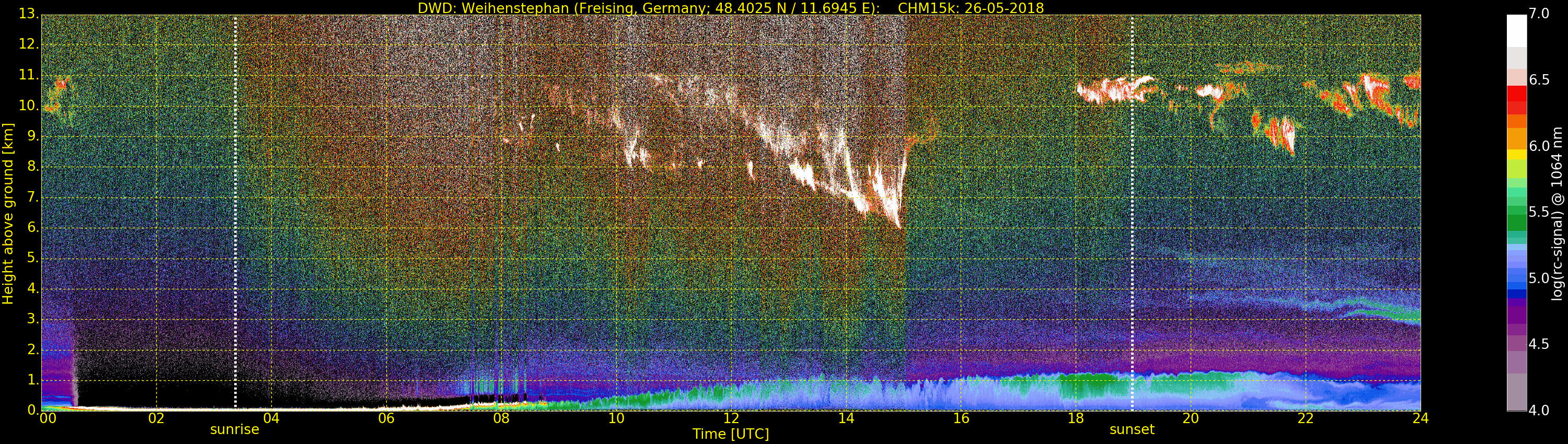Click the 'sunset' label below the time axis
Image resolution: width=1568 pixels, height=444 pixels.
1132,429
